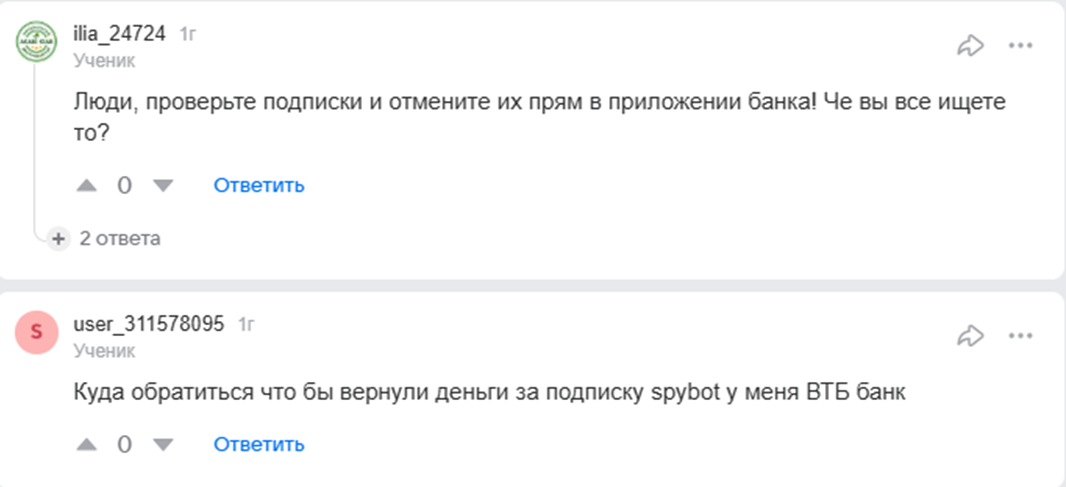1066x487 pixels.
Task: Reply to user_311578095's comment with "Ответить"
Action: tap(259, 444)
